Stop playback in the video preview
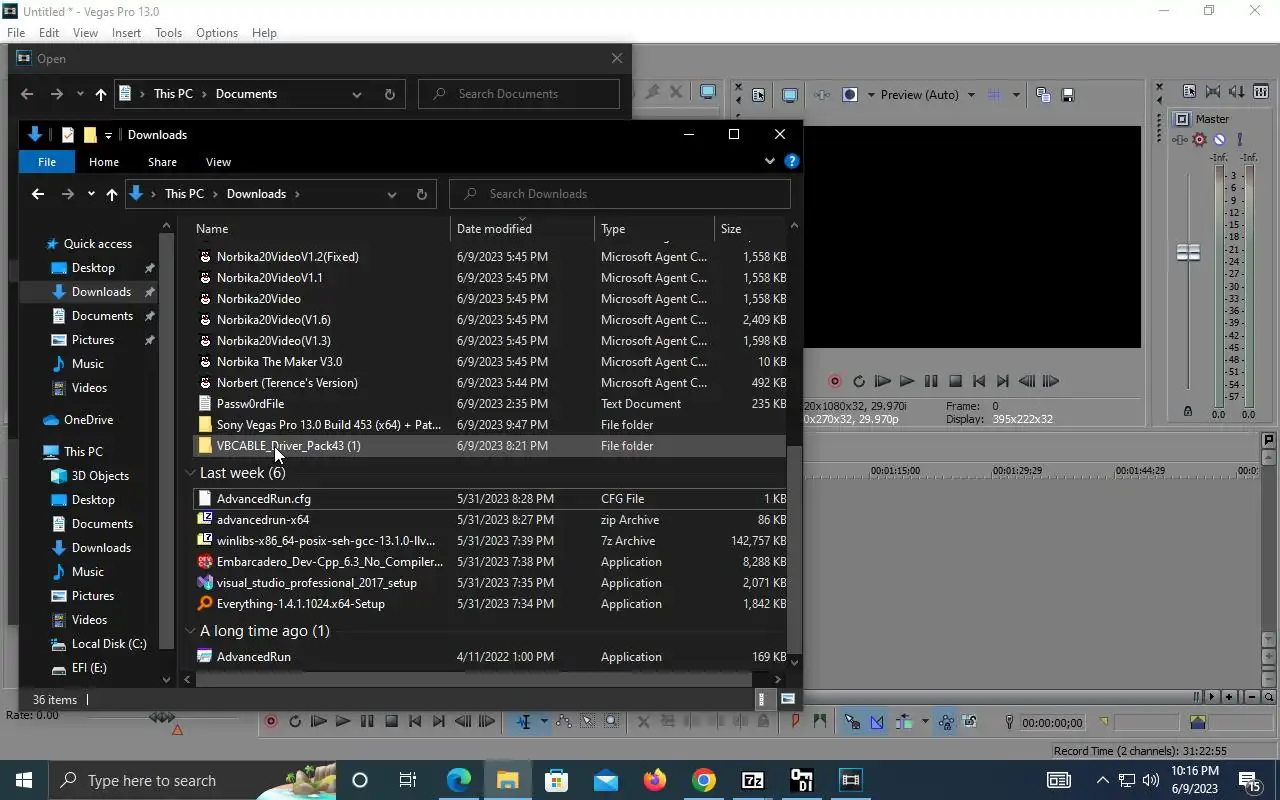 pos(955,381)
